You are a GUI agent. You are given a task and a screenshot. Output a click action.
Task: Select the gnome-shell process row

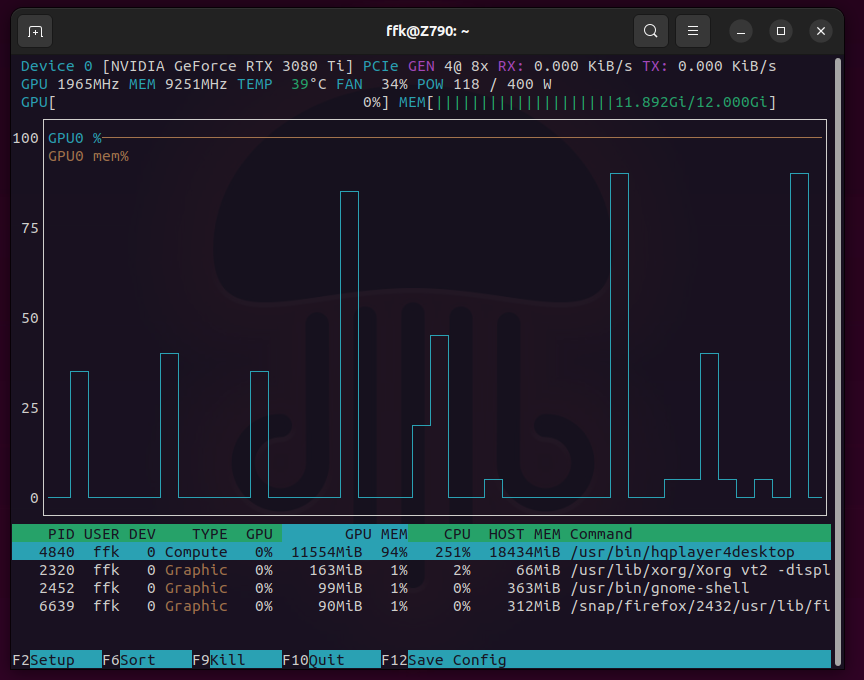pos(420,588)
